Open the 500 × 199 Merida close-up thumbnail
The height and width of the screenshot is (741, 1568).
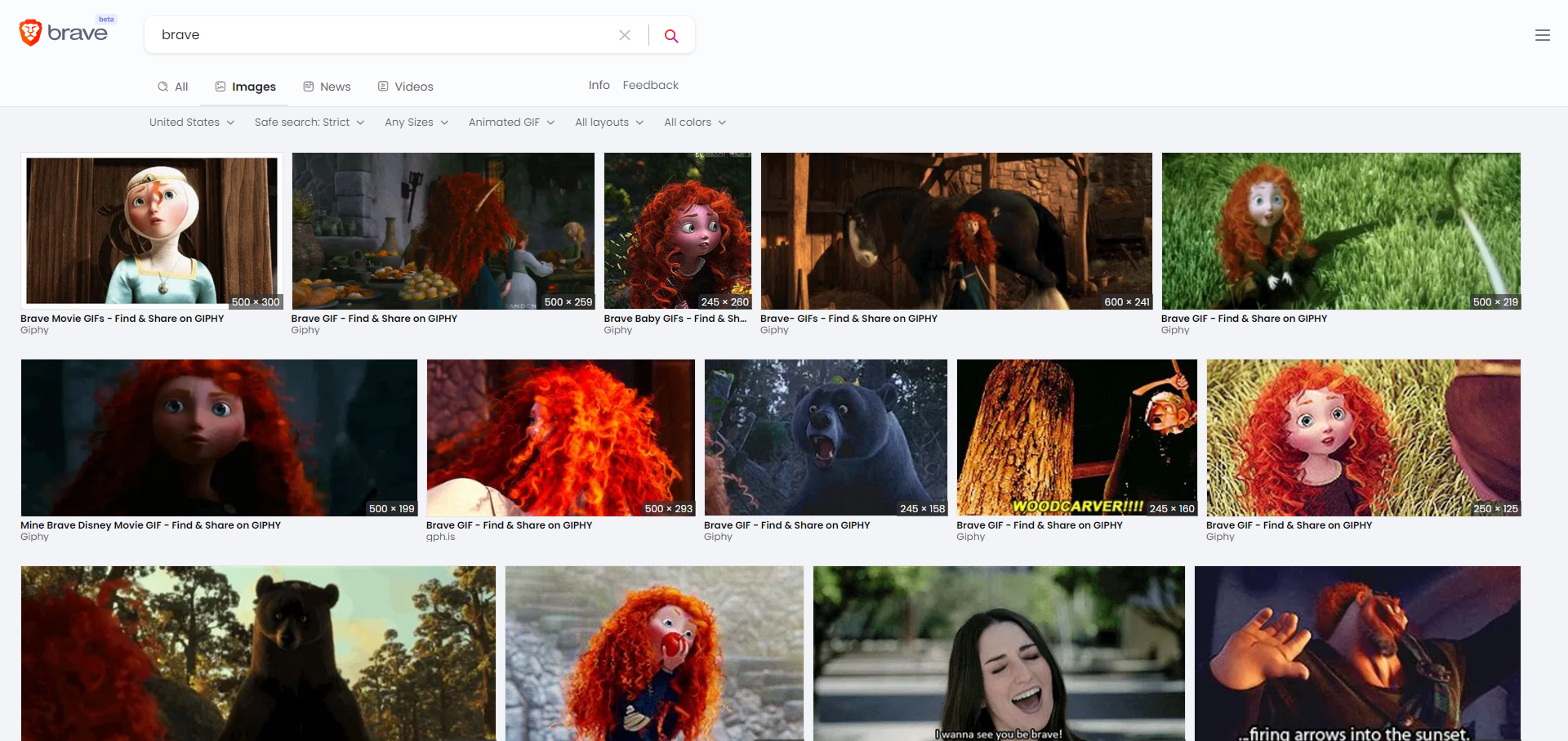click(219, 438)
